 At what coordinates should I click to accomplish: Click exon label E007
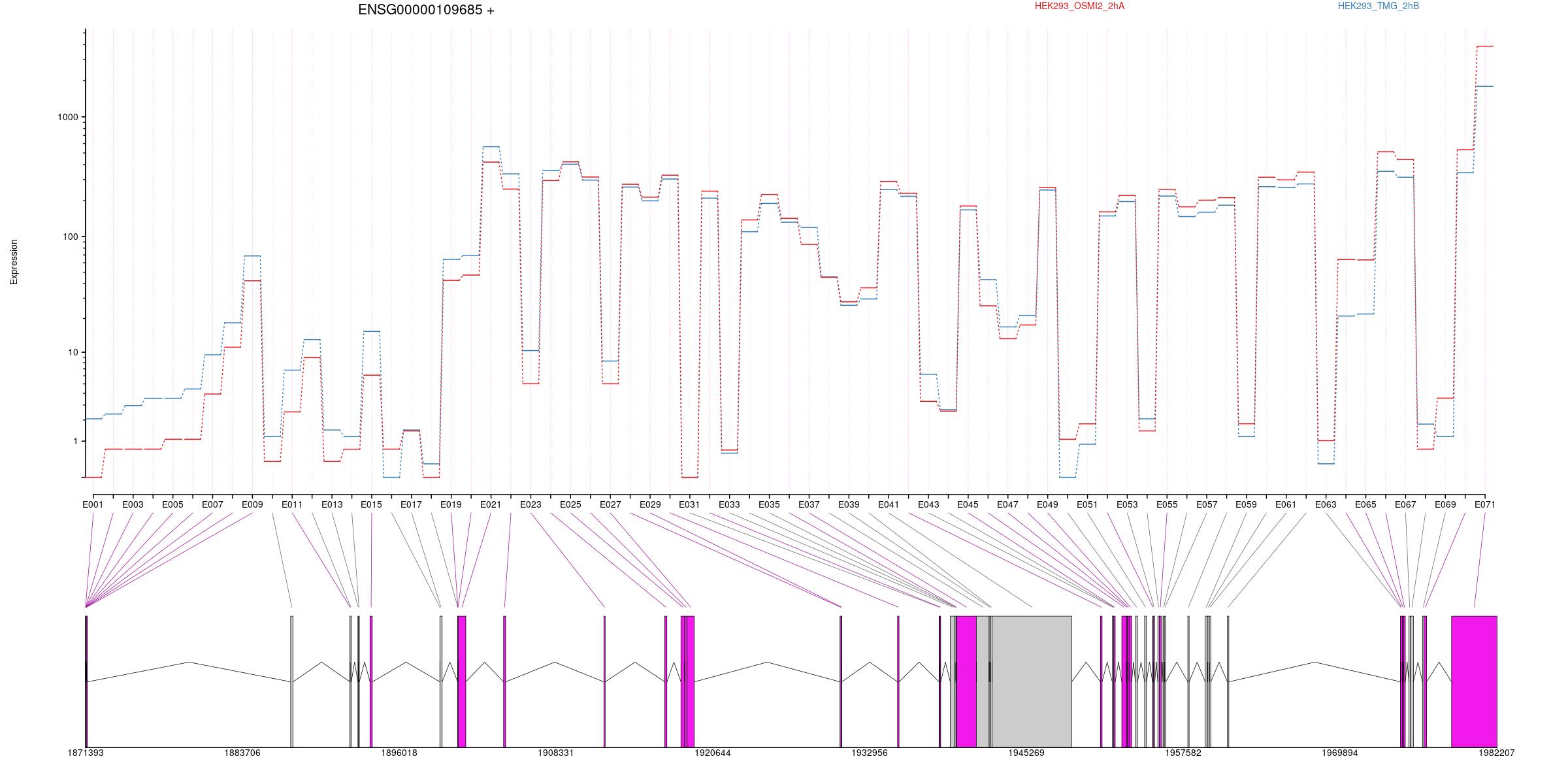tap(212, 504)
